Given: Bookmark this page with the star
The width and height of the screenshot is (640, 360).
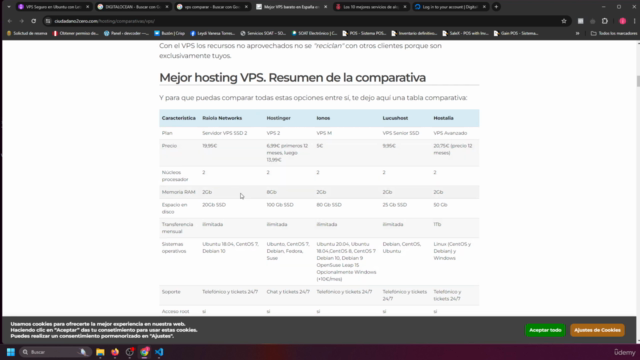Looking at the screenshot, I should (564, 21).
